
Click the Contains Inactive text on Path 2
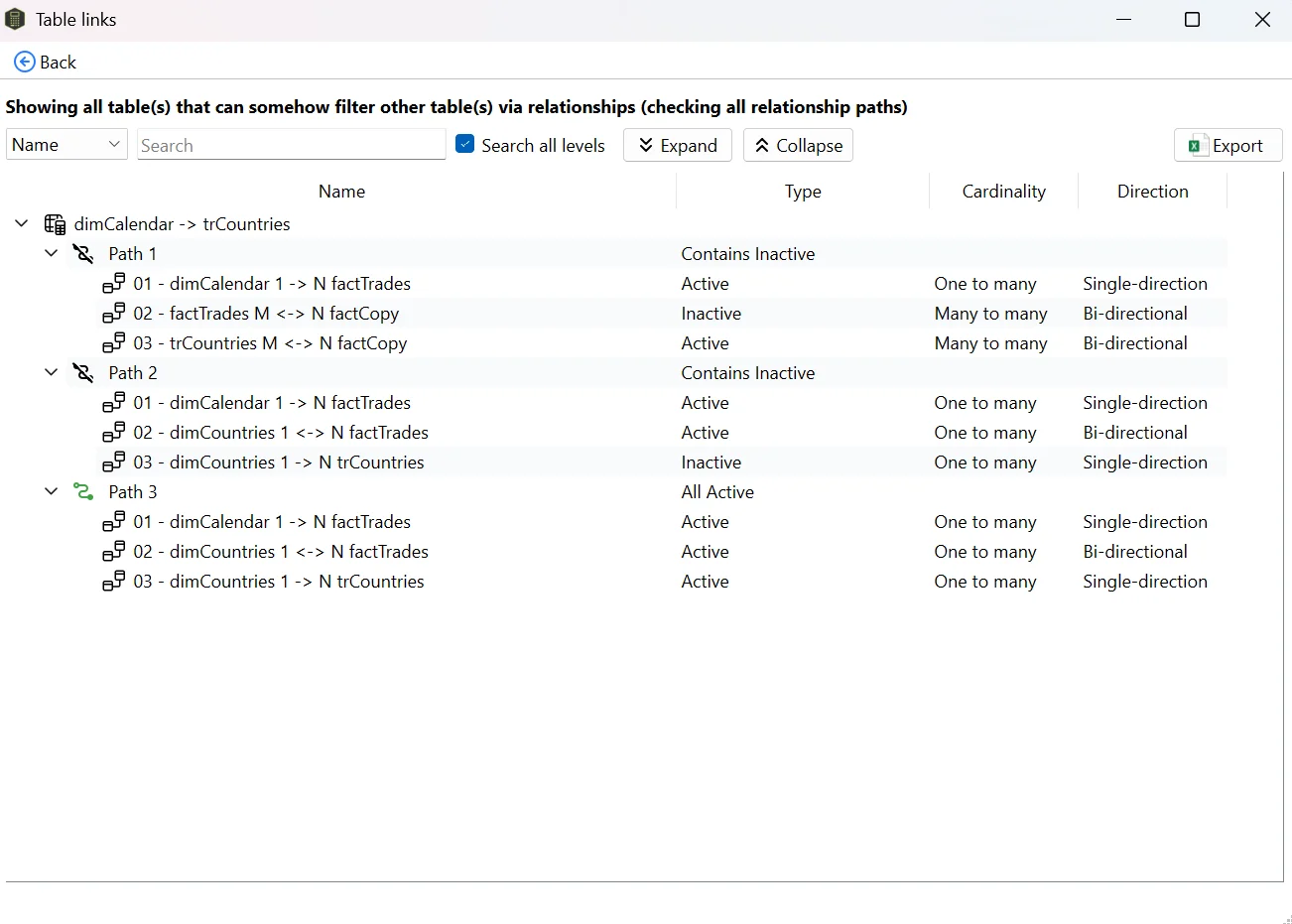click(x=747, y=373)
